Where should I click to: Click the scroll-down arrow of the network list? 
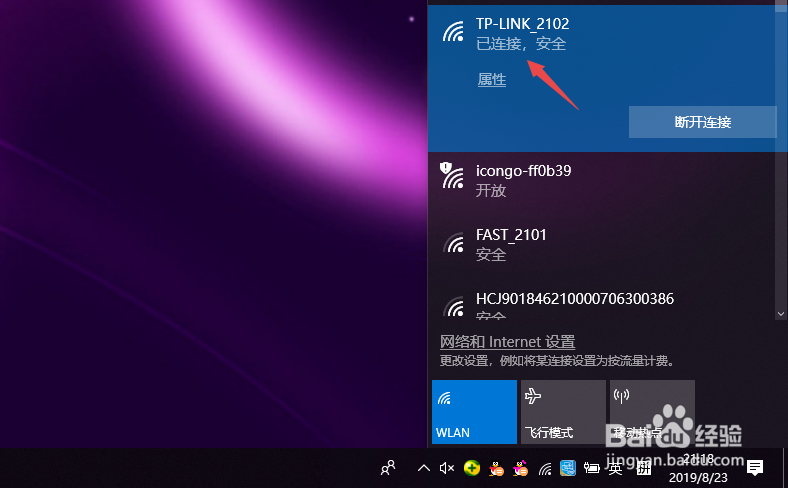point(780,314)
